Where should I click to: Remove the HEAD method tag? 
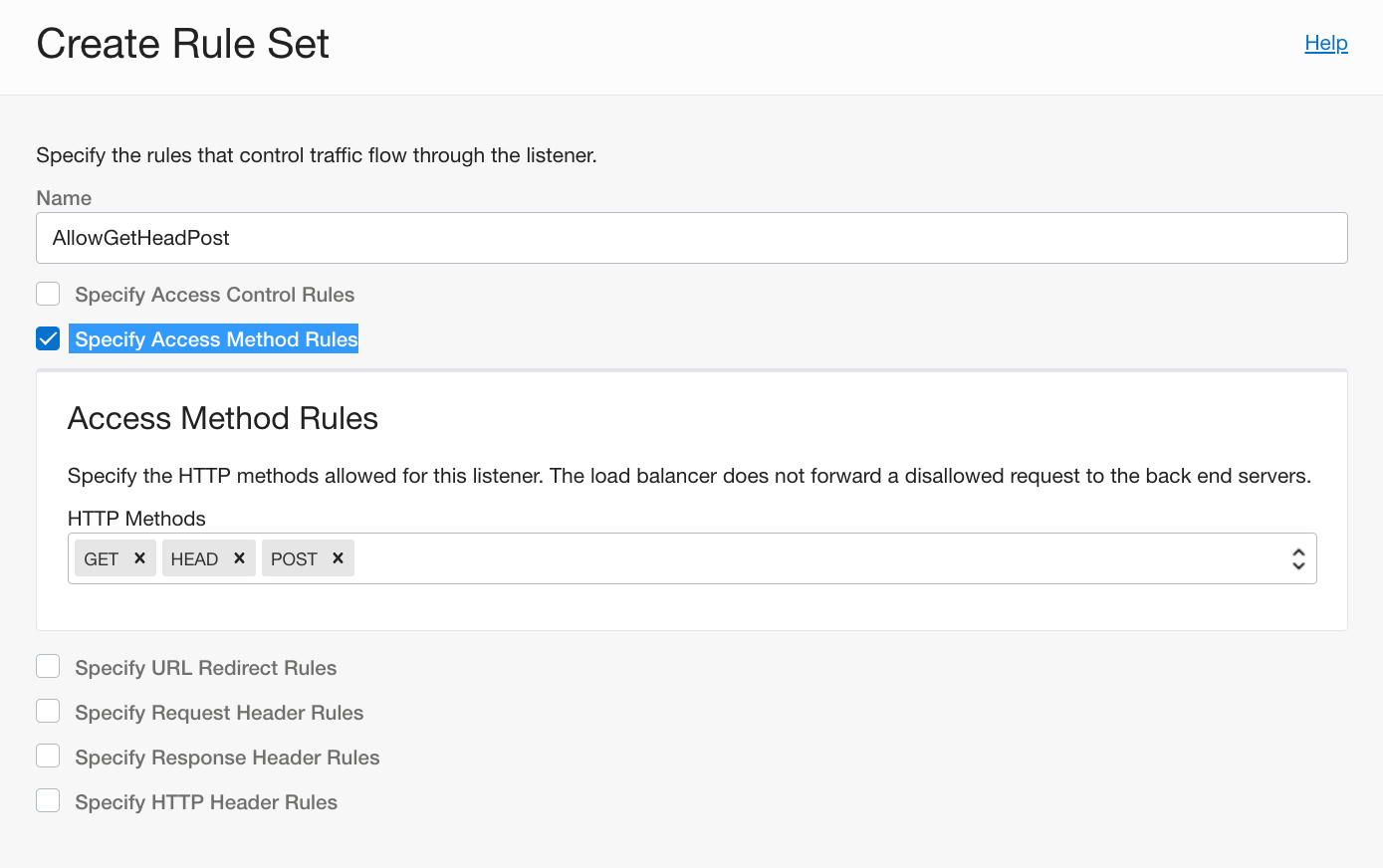click(x=239, y=558)
